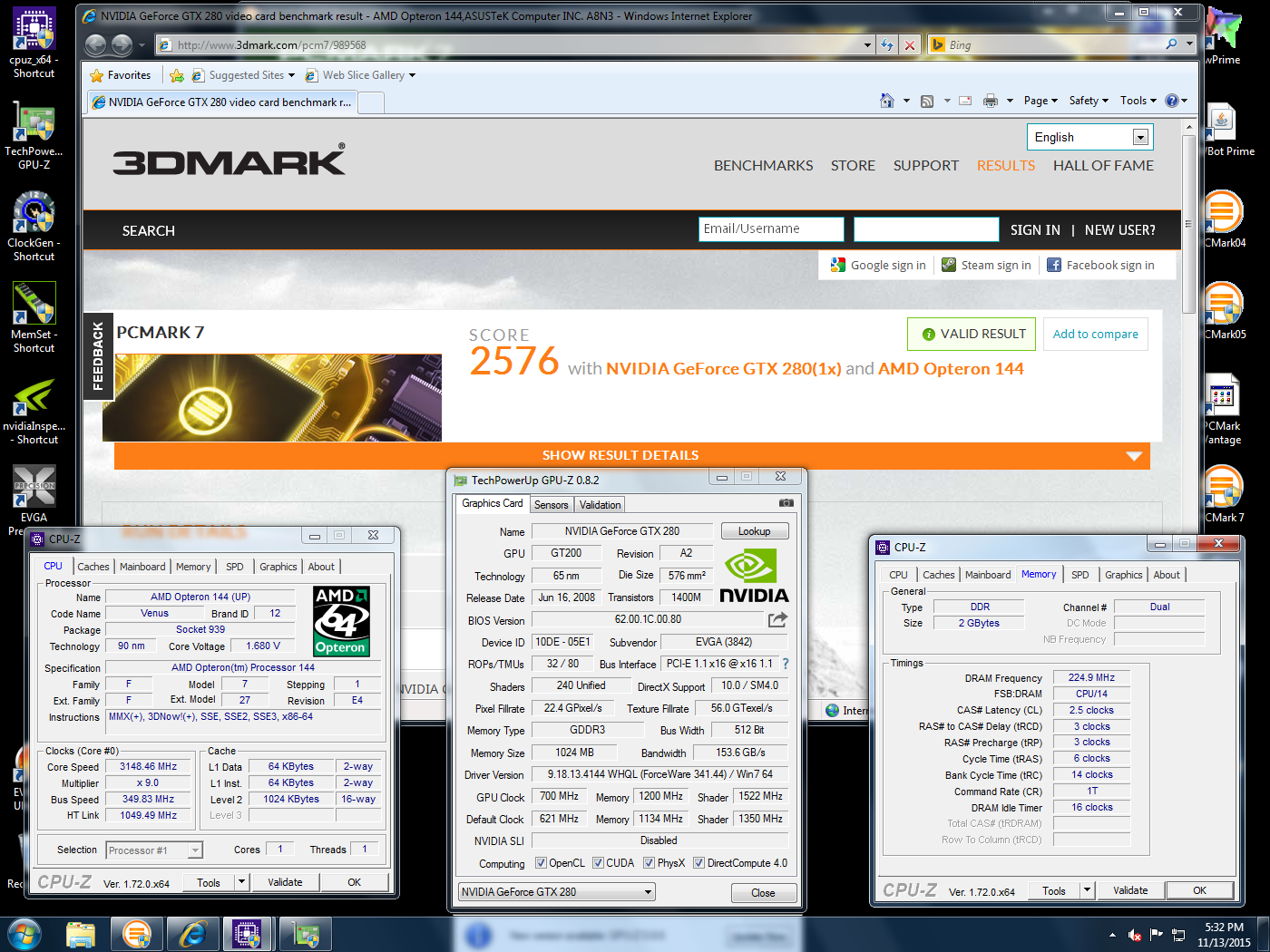
Task: Click the Windows Start orb
Action: (24, 934)
